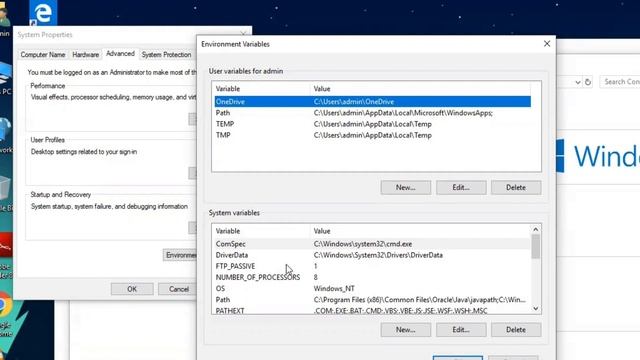The height and width of the screenshot is (360, 640).
Task: Click the Variable column header in User variables
Action: (261, 89)
